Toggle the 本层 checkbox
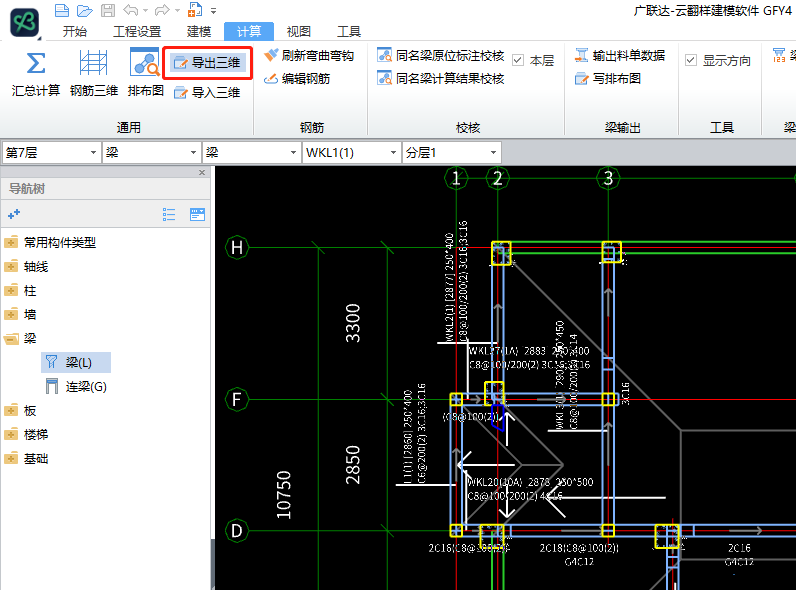 [518, 60]
